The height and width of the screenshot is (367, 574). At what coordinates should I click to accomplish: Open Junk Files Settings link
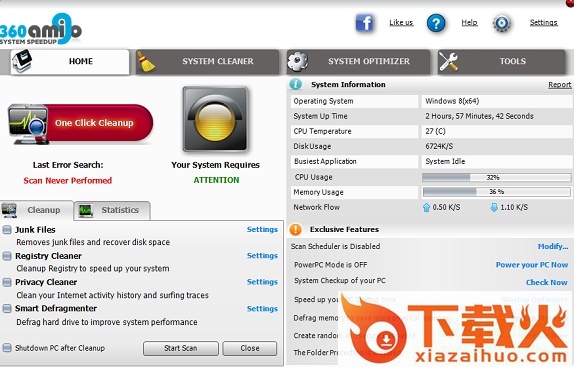click(x=262, y=229)
